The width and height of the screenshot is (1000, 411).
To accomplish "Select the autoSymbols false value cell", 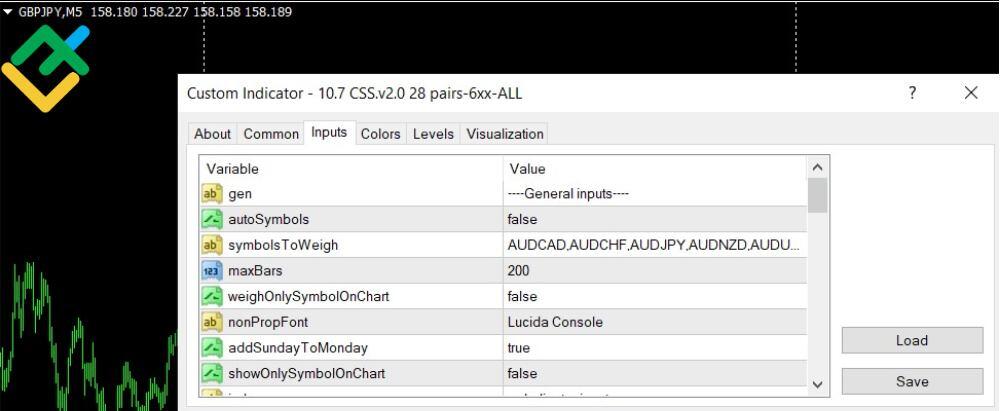I will 655,220.
